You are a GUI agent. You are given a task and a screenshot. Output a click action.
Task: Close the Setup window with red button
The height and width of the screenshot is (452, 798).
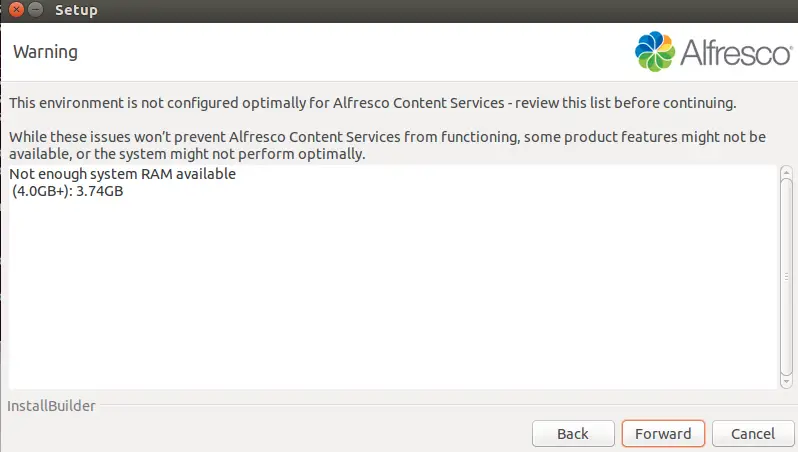[16, 10]
